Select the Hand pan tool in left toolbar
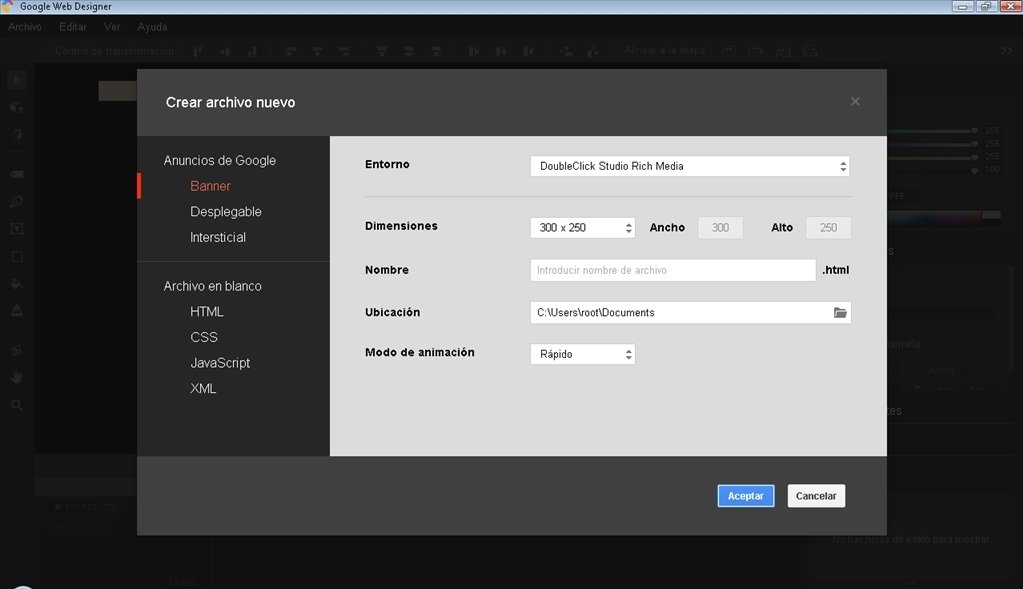Viewport: 1023px width, 589px height. [17, 377]
